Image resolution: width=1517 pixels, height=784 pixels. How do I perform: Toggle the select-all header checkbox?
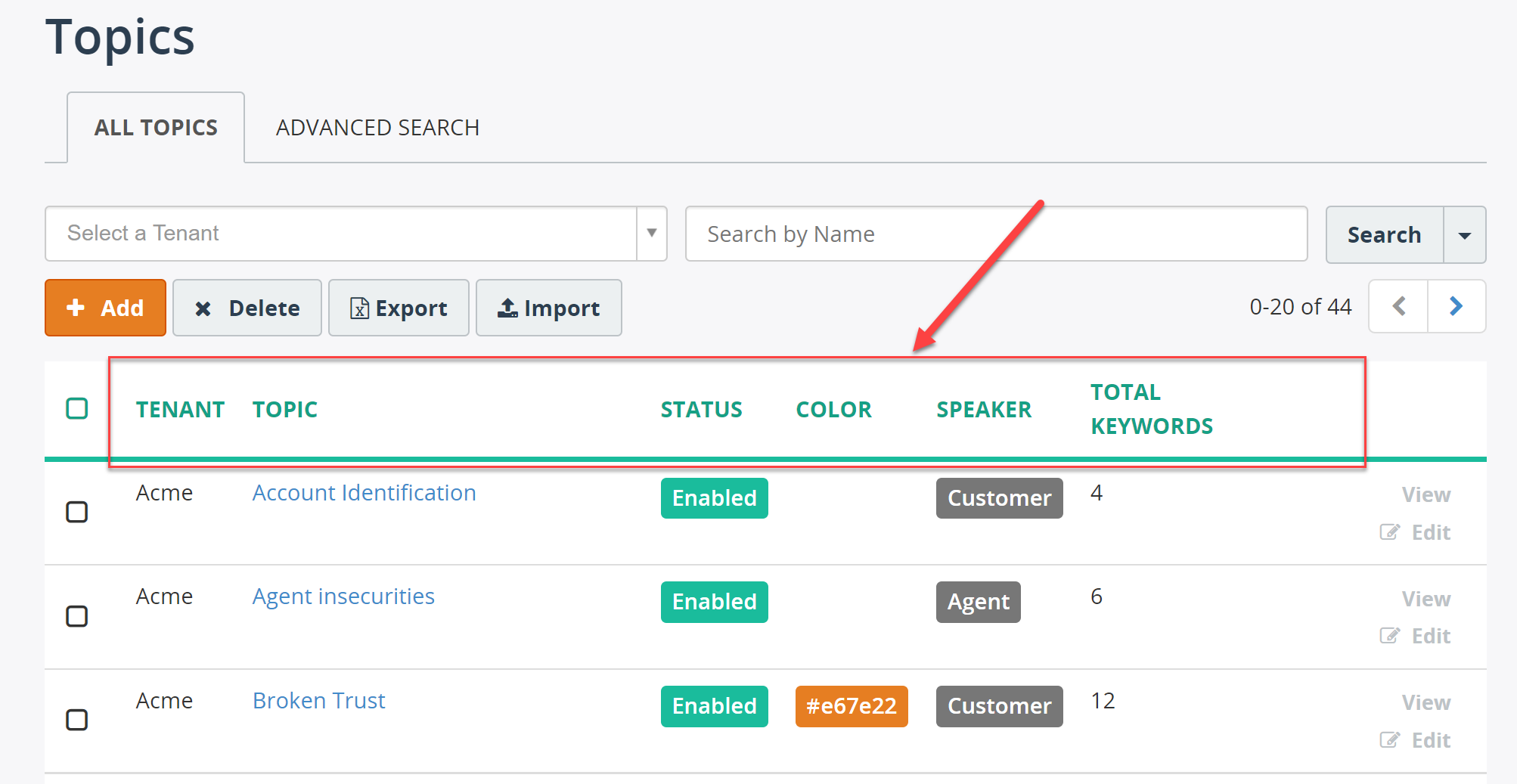coord(77,408)
